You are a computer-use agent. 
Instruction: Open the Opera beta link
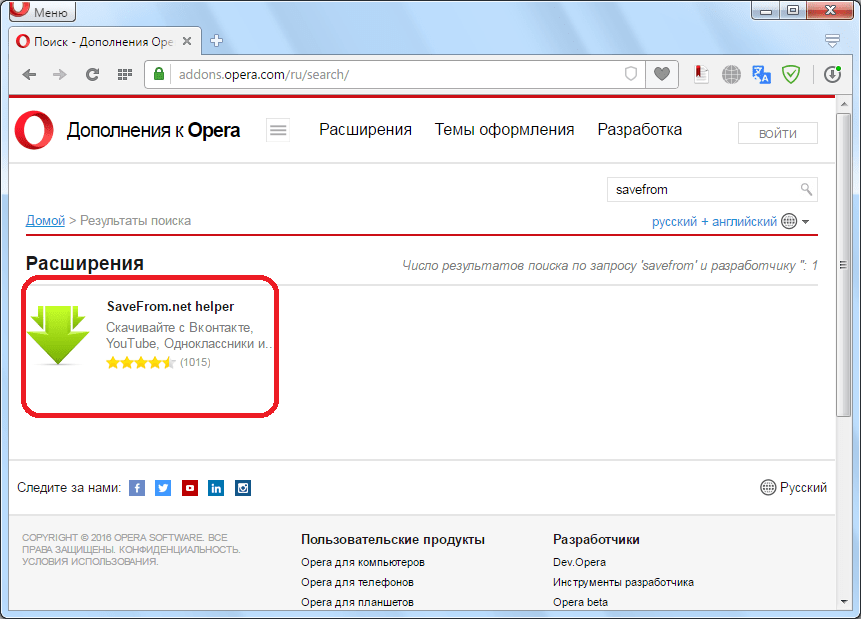click(580, 602)
